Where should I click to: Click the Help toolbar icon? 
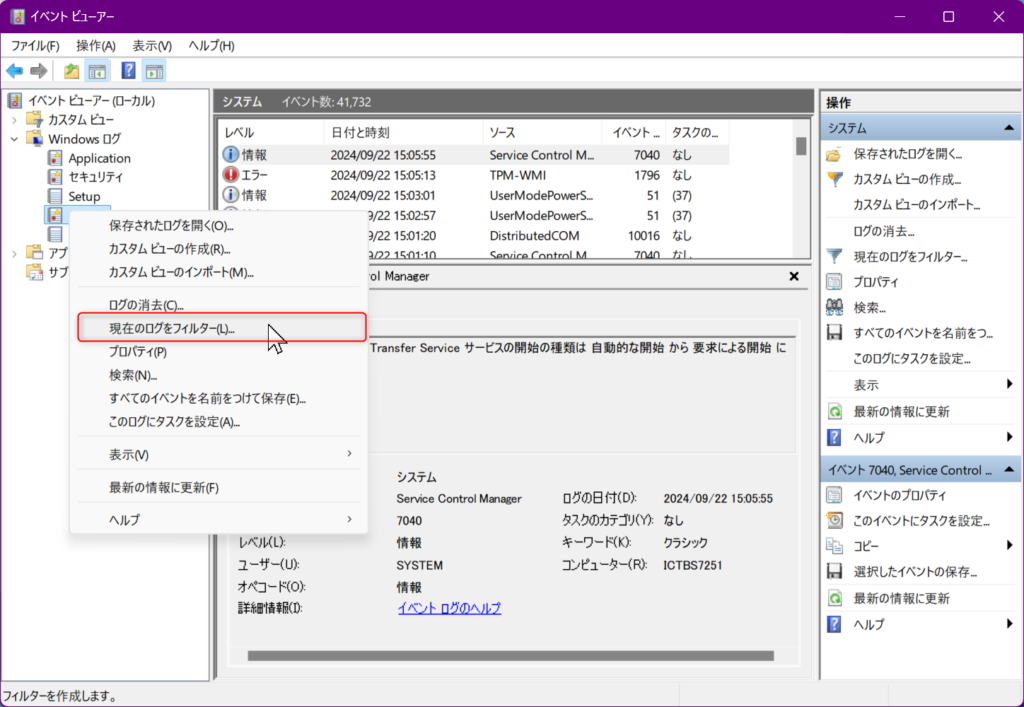[128, 71]
